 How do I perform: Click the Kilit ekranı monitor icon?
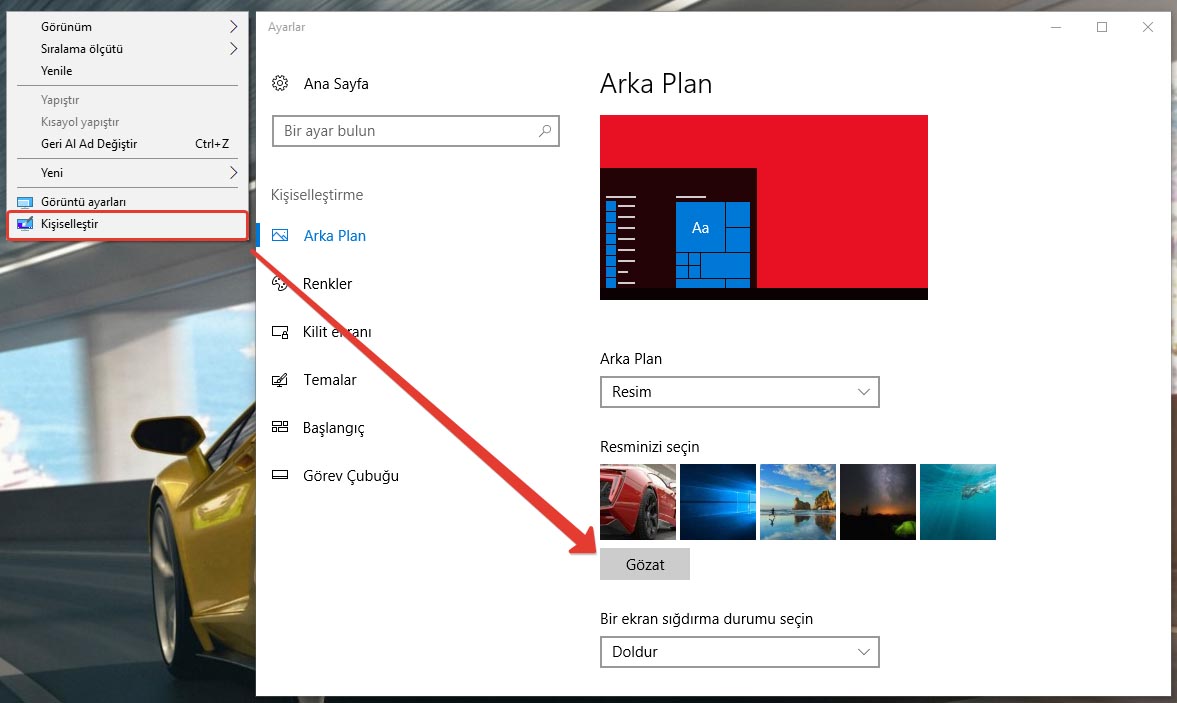281,332
